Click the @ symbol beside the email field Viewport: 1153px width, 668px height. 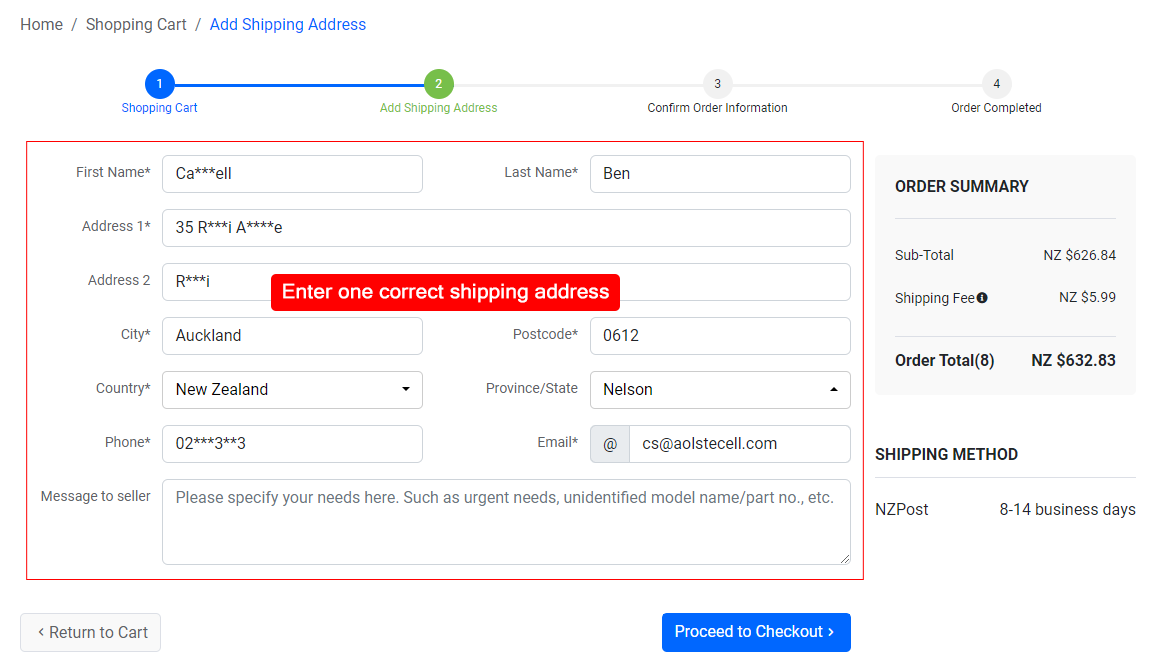tap(609, 443)
